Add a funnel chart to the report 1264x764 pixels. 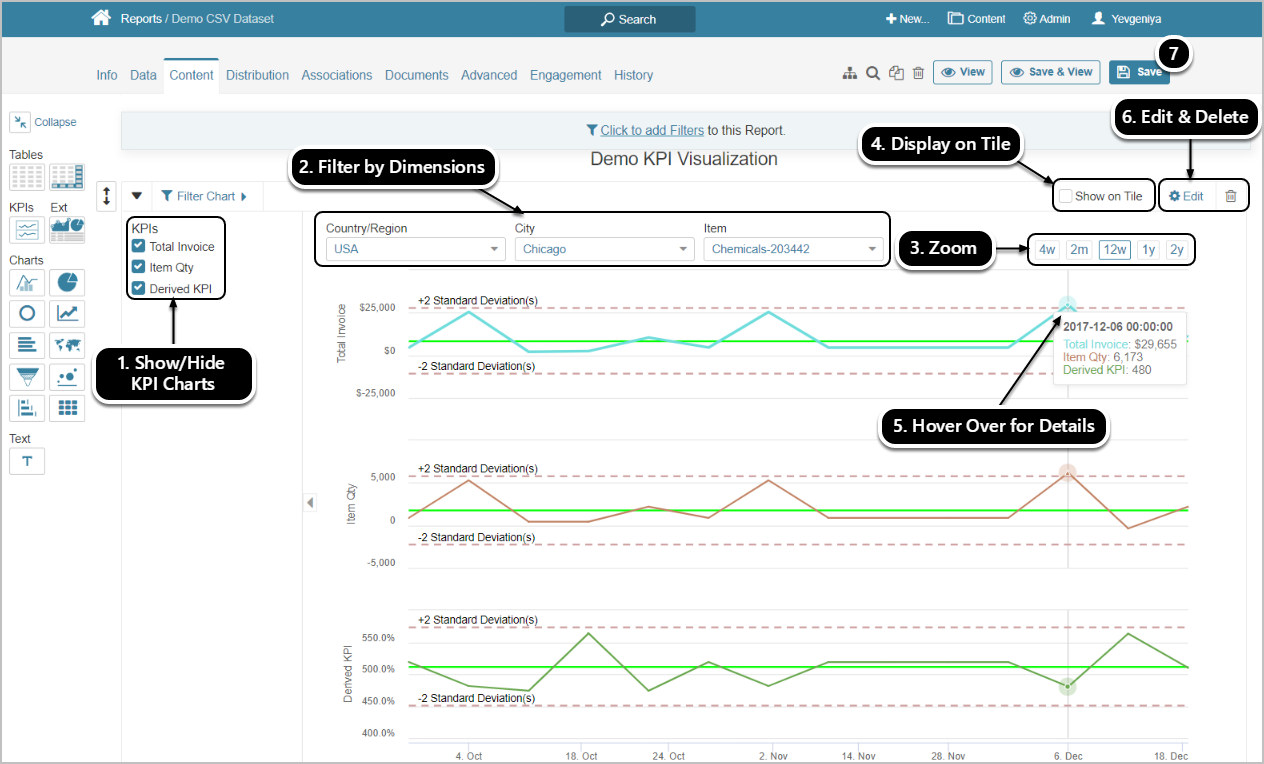tap(27, 377)
